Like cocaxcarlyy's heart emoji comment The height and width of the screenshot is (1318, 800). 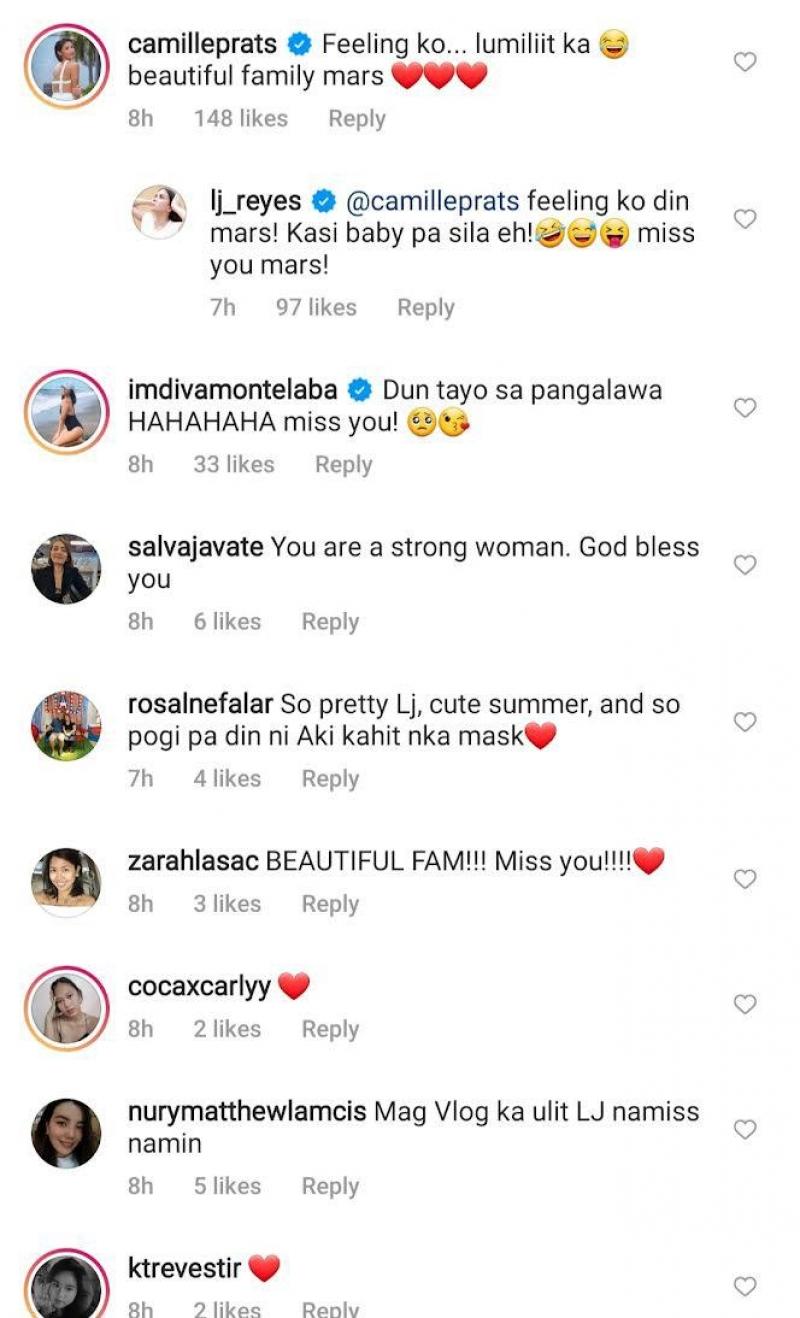point(745,1004)
